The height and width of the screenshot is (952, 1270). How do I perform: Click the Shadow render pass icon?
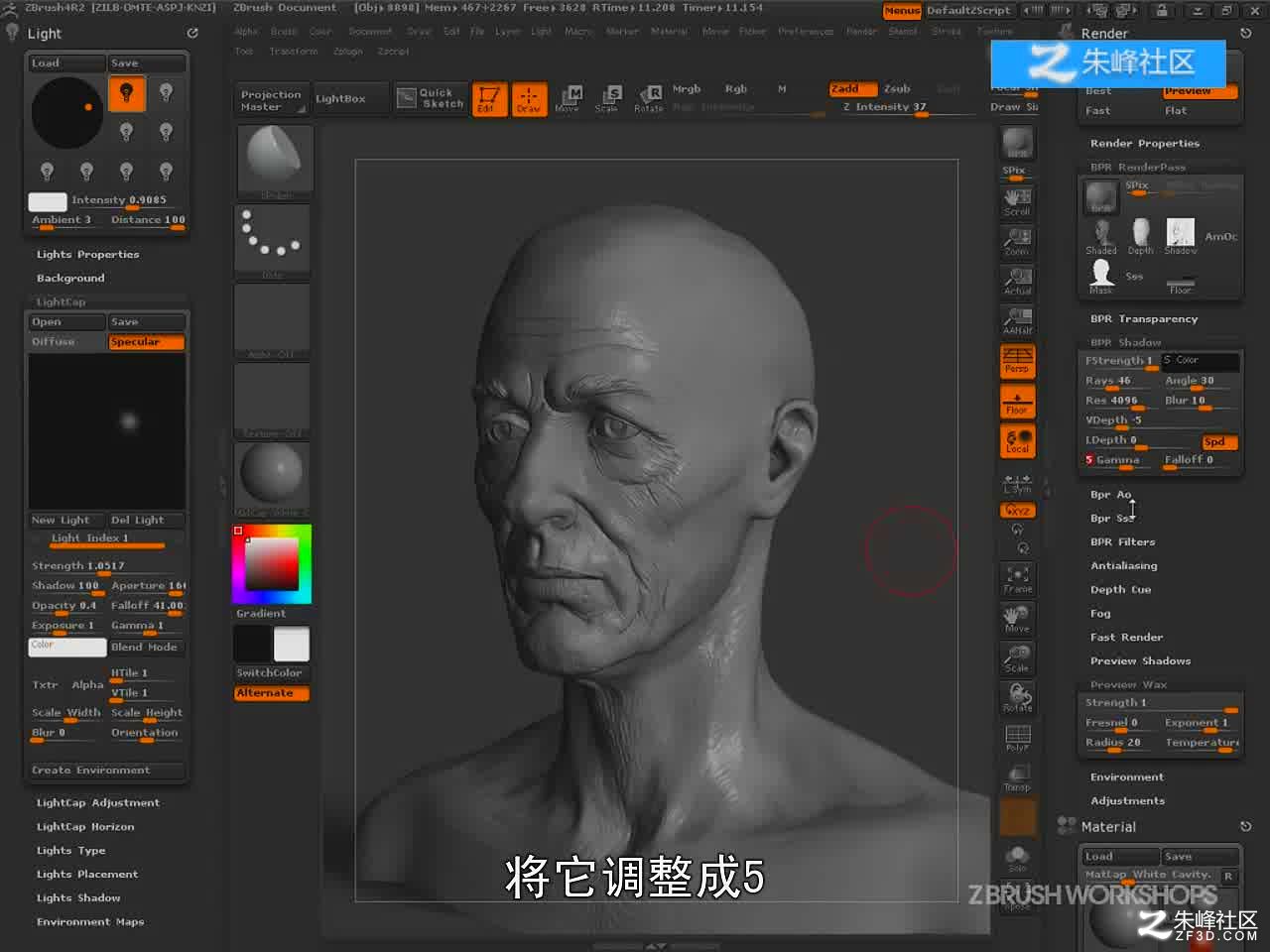point(1181,237)
